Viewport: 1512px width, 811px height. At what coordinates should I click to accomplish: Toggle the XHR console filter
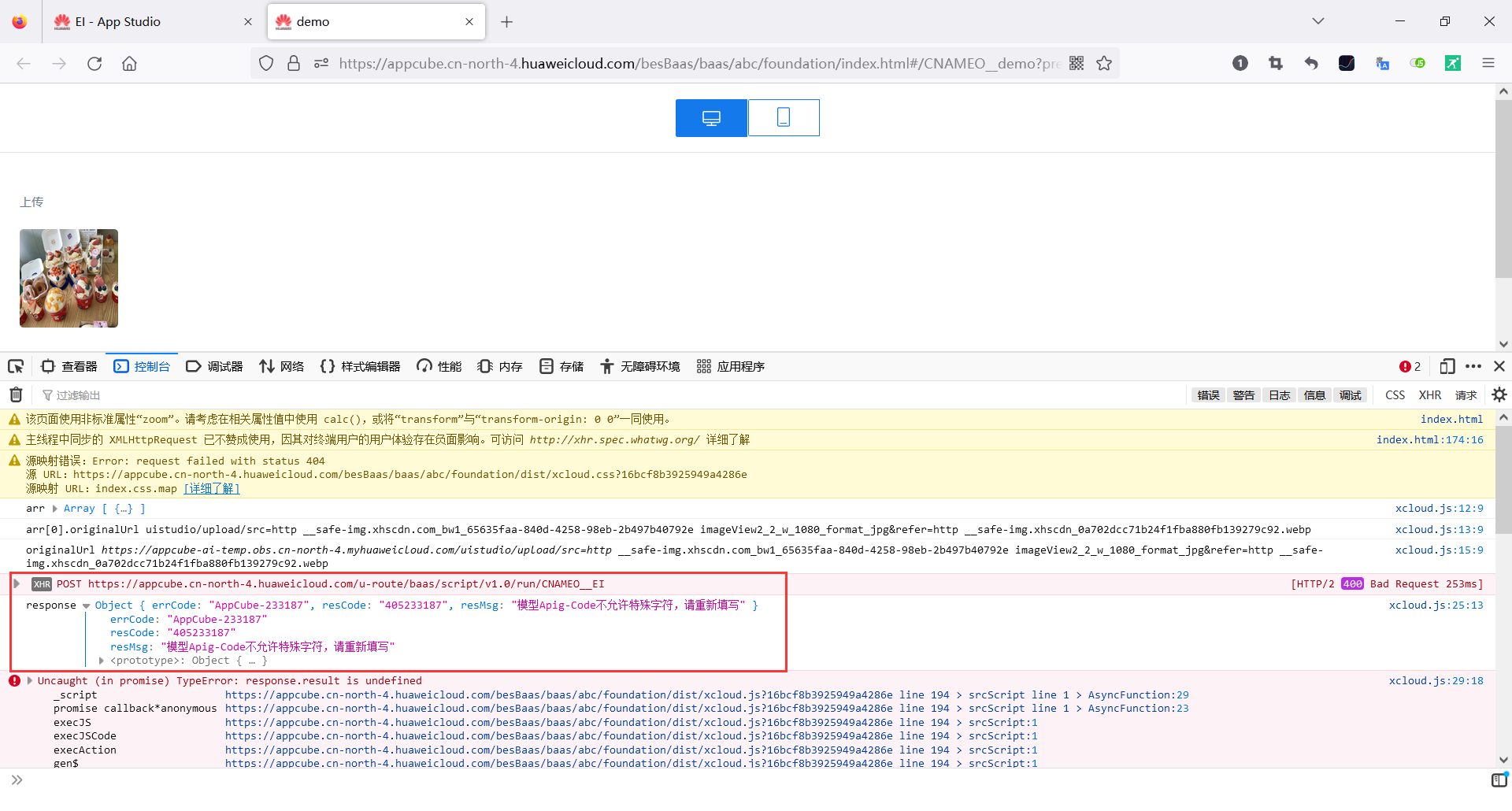point(1430,395)
